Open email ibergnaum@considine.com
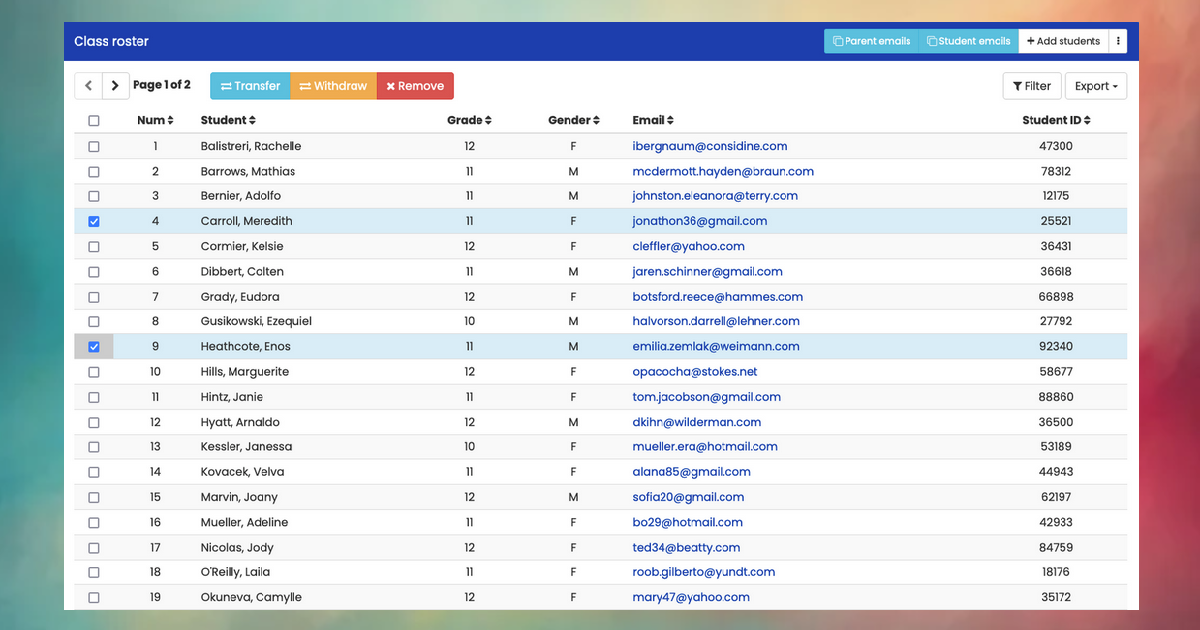The height and width of the screenshot is (630, 1200). [x=710, y=146]
